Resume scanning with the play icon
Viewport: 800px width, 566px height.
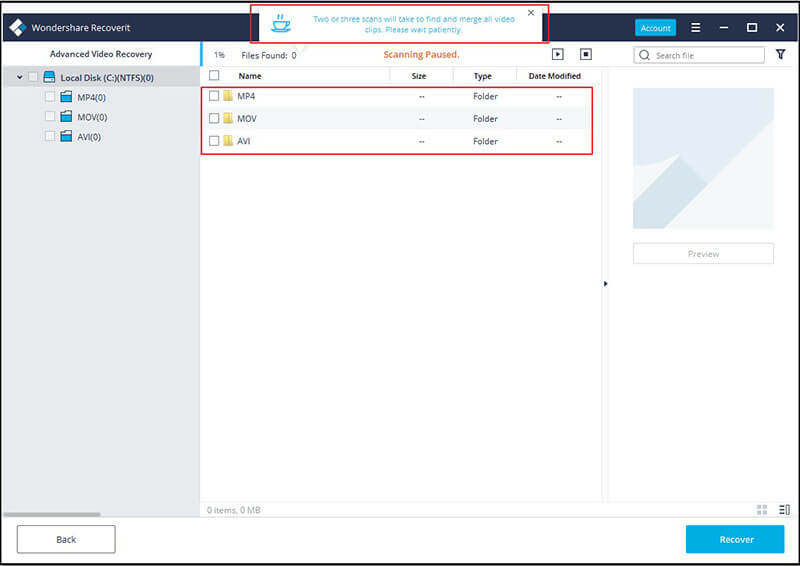558,54
